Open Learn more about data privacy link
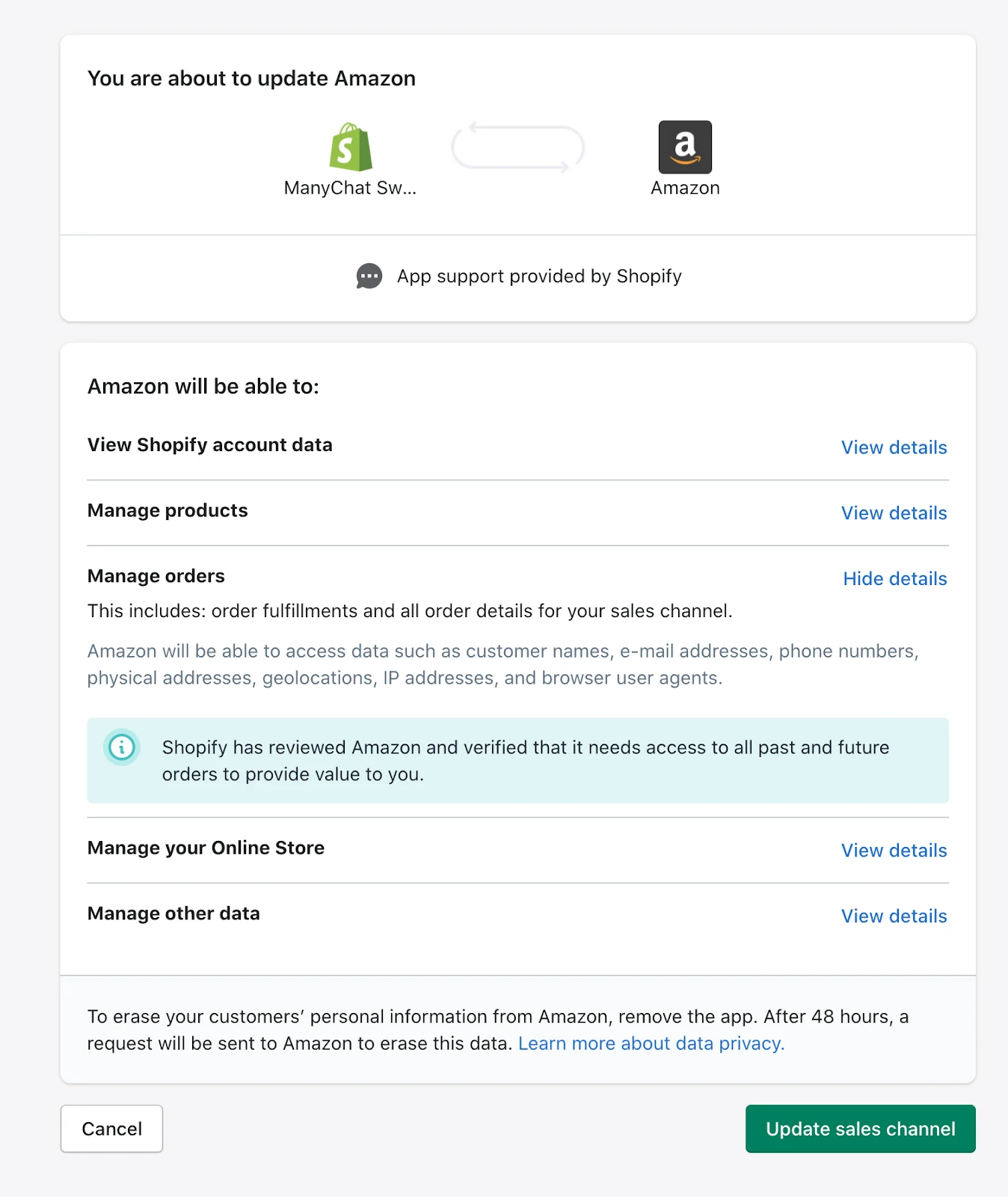Viewport: 1008px width, 1197px height. pyautogui.click(x=651, y=1044)
